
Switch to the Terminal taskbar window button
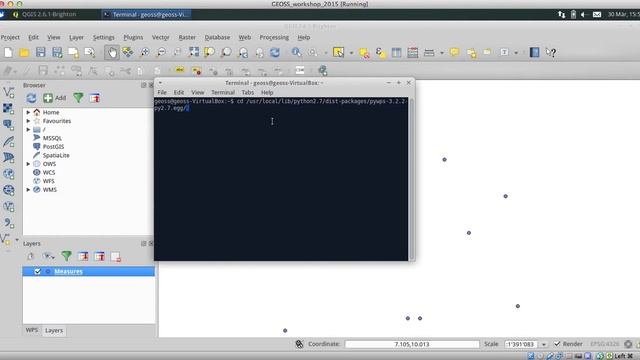[x=146, y=14]
